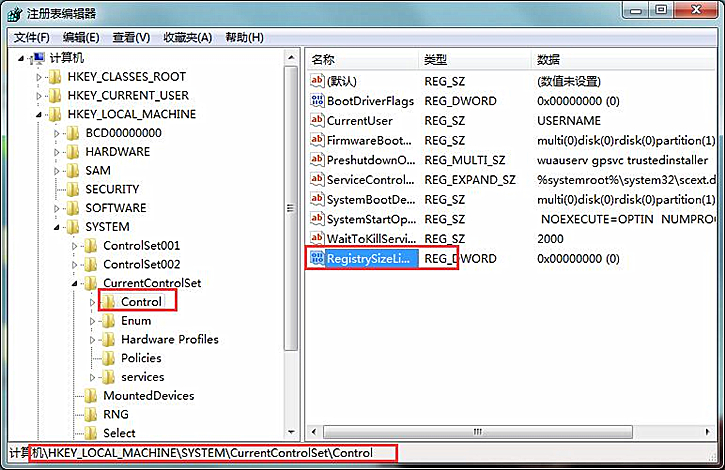Click the HKEY_LOCAL_MACHINE folder icon
The image size is (725, 470).
(x=54, y=114)
